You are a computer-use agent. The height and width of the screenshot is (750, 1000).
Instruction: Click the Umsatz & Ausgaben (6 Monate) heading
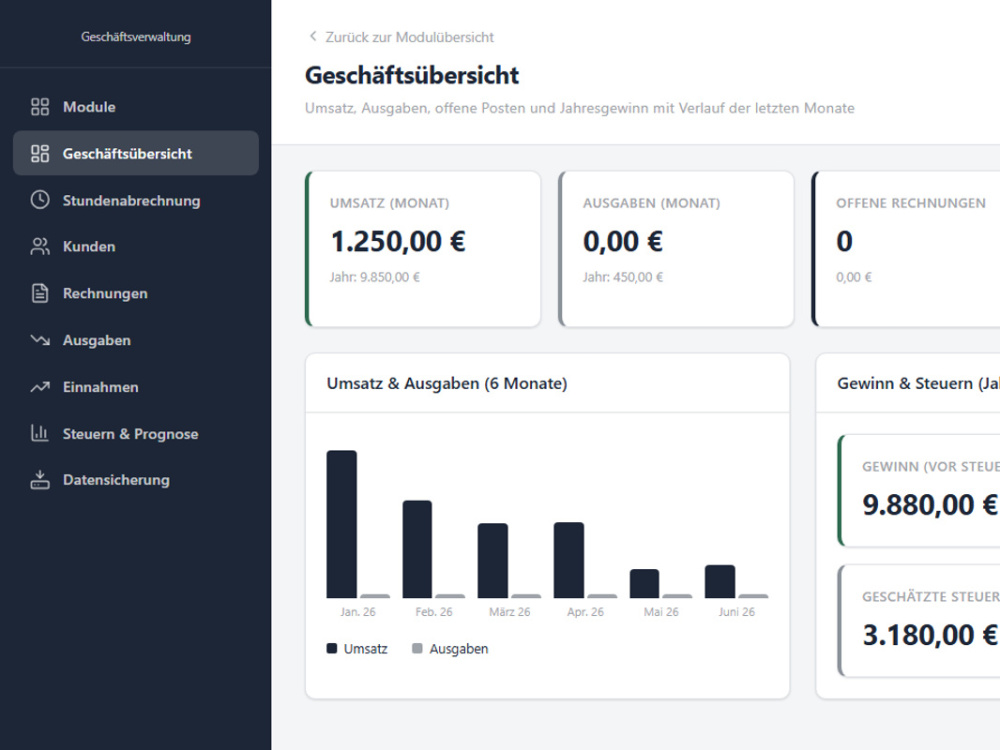(447, 383)
